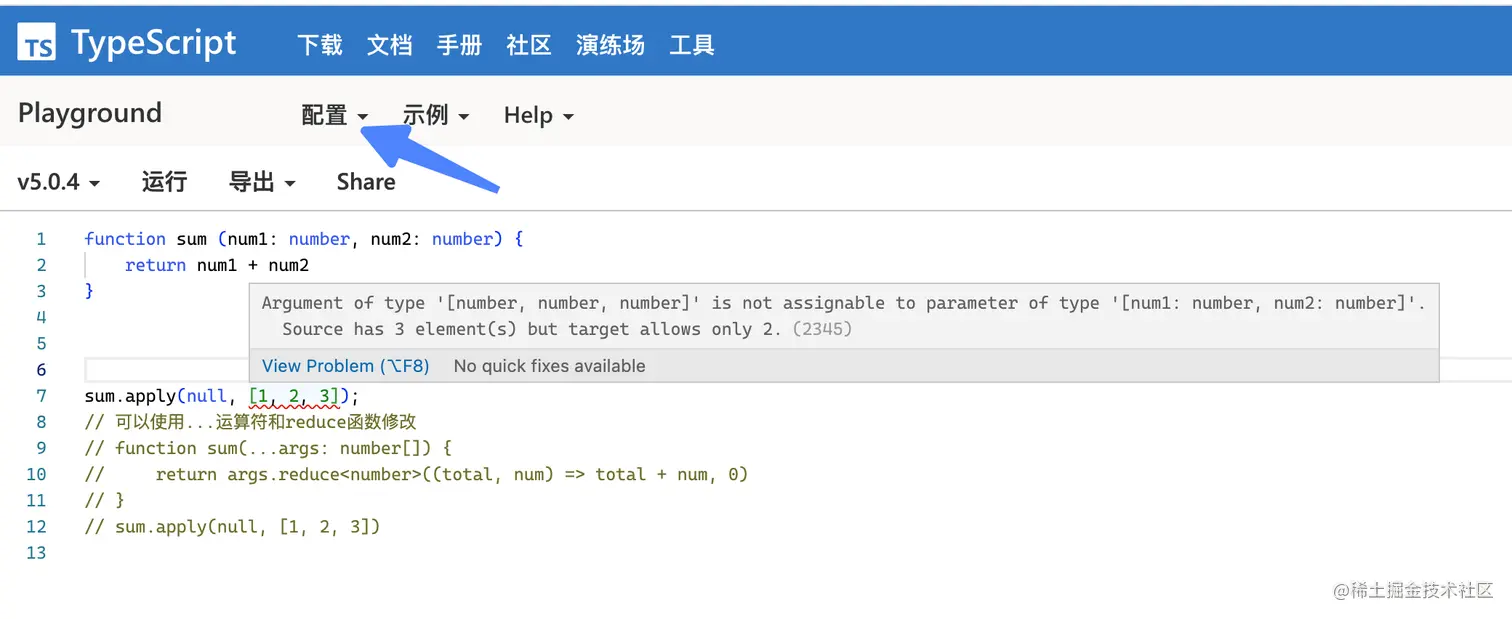Click the 'args.reduce<number>' comment line
This screenshot has width=1512, height=619.
[416, 474]
